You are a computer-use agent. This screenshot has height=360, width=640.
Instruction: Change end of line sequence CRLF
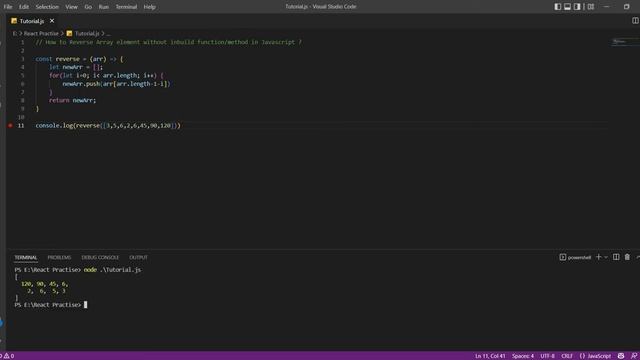click(567, 356)
